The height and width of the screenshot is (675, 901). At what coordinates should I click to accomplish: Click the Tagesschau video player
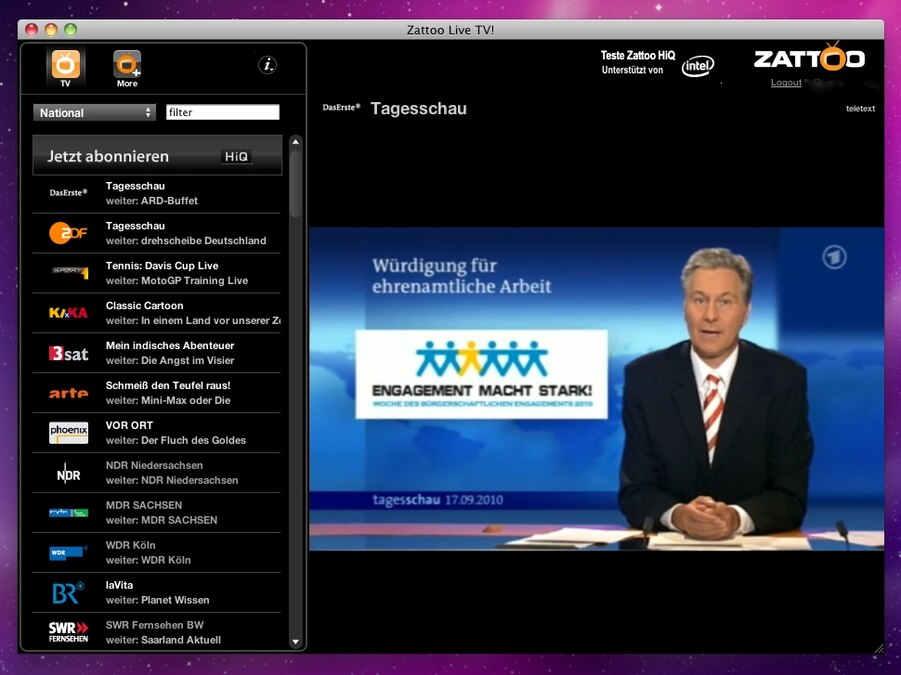pyautogui.click(x=596, y=389)
